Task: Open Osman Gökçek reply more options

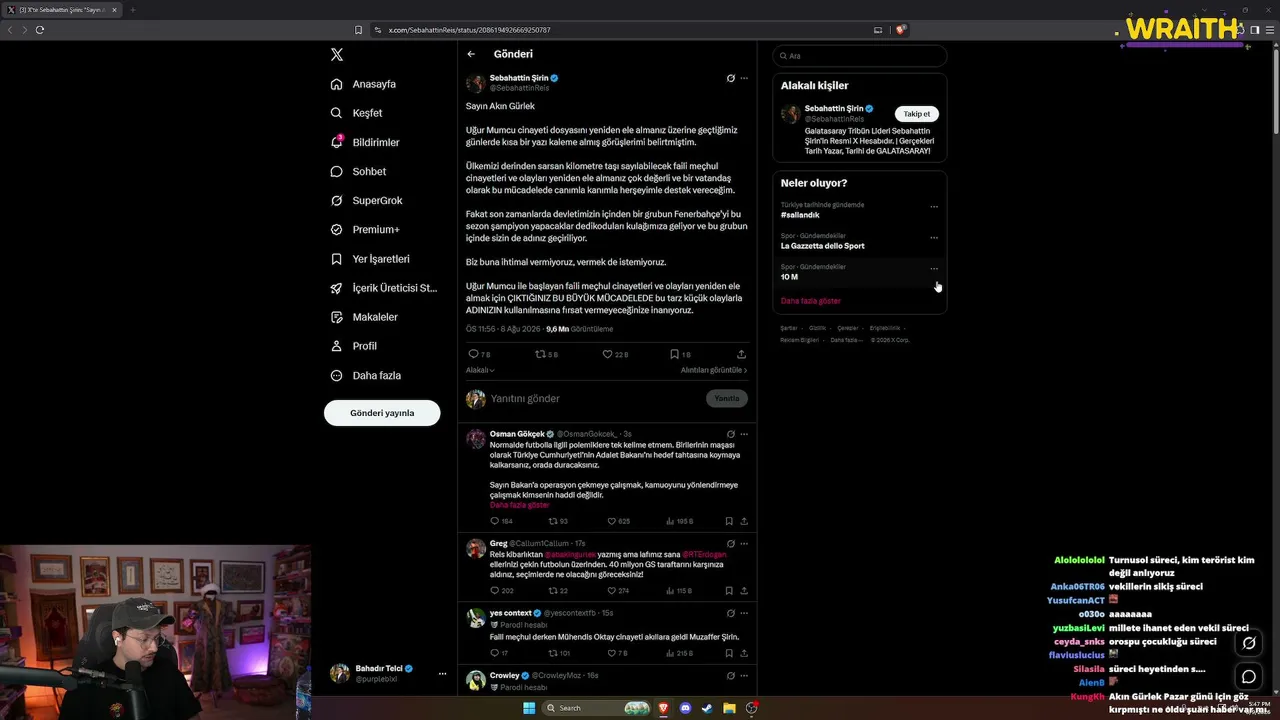Action: pyautogui.click(x=744, y=434)
